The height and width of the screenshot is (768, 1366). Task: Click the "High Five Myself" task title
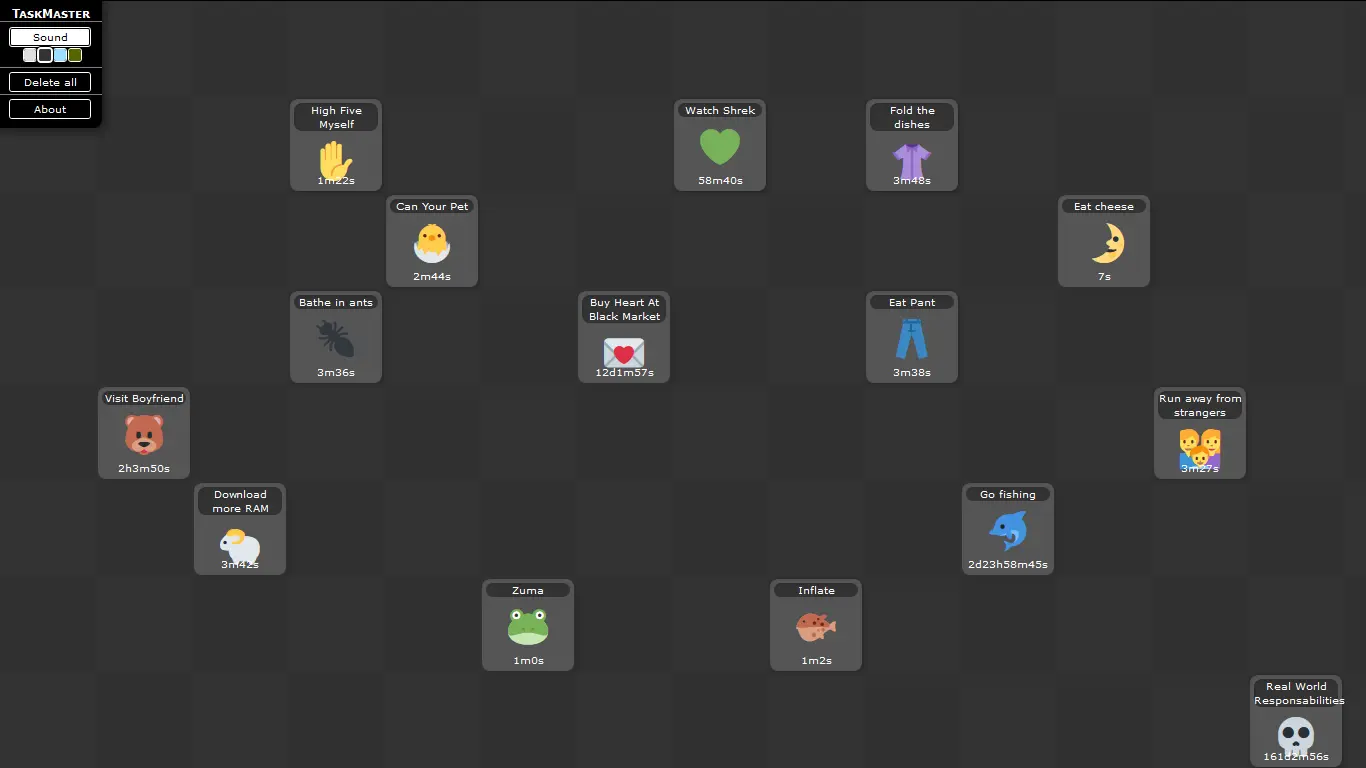pyautogui.click(x=336, y=117)
